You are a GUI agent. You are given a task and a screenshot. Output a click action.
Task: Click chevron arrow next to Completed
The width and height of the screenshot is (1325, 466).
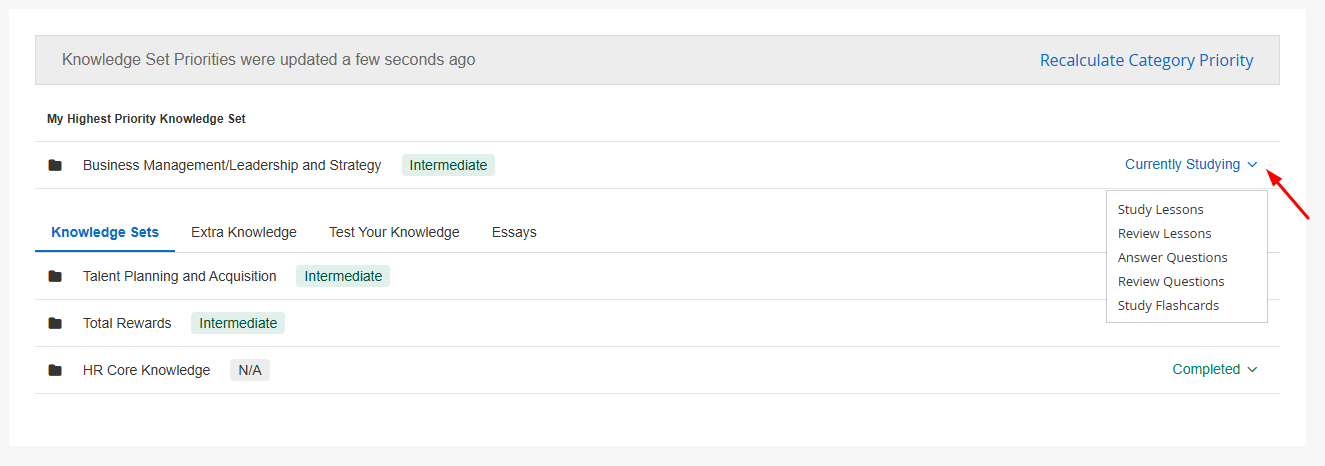1252,370
